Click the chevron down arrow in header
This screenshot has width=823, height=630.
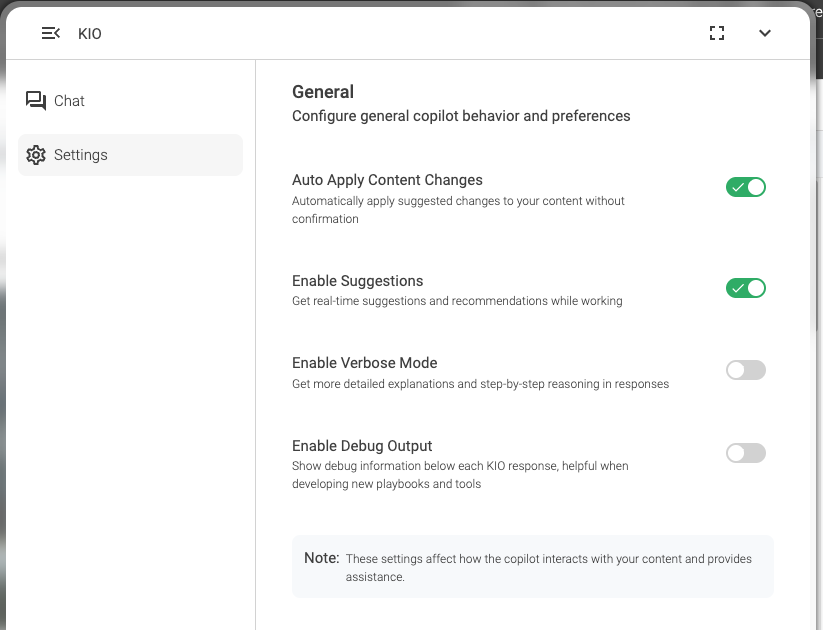[x=765, y=34]
